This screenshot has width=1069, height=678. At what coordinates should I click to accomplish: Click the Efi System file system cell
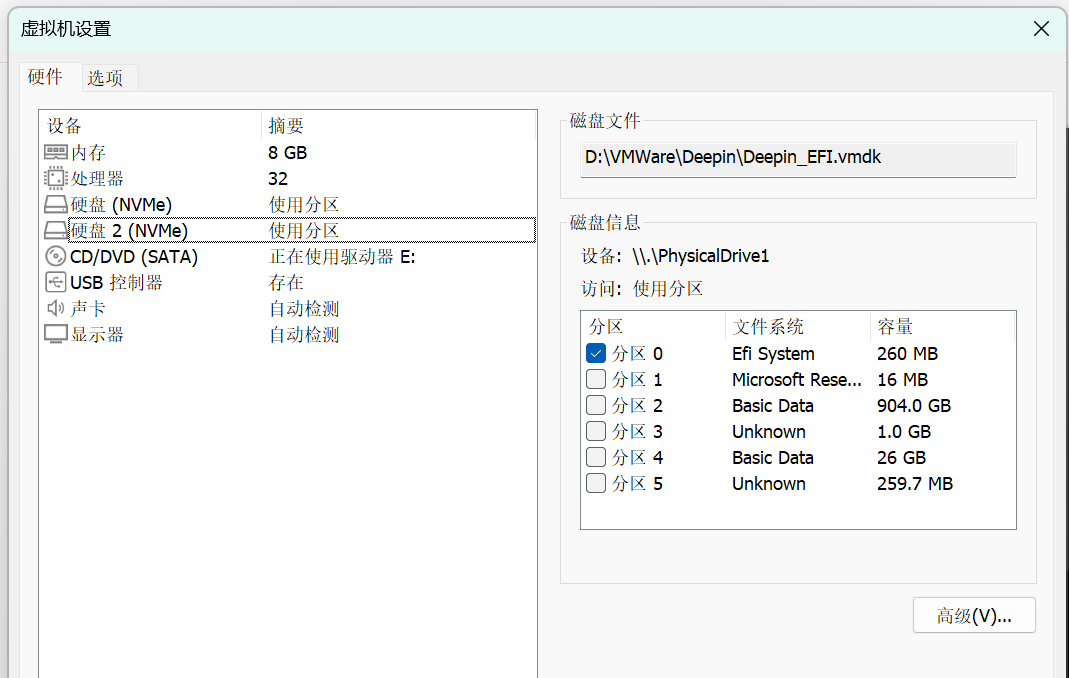[x=773, y=353]
